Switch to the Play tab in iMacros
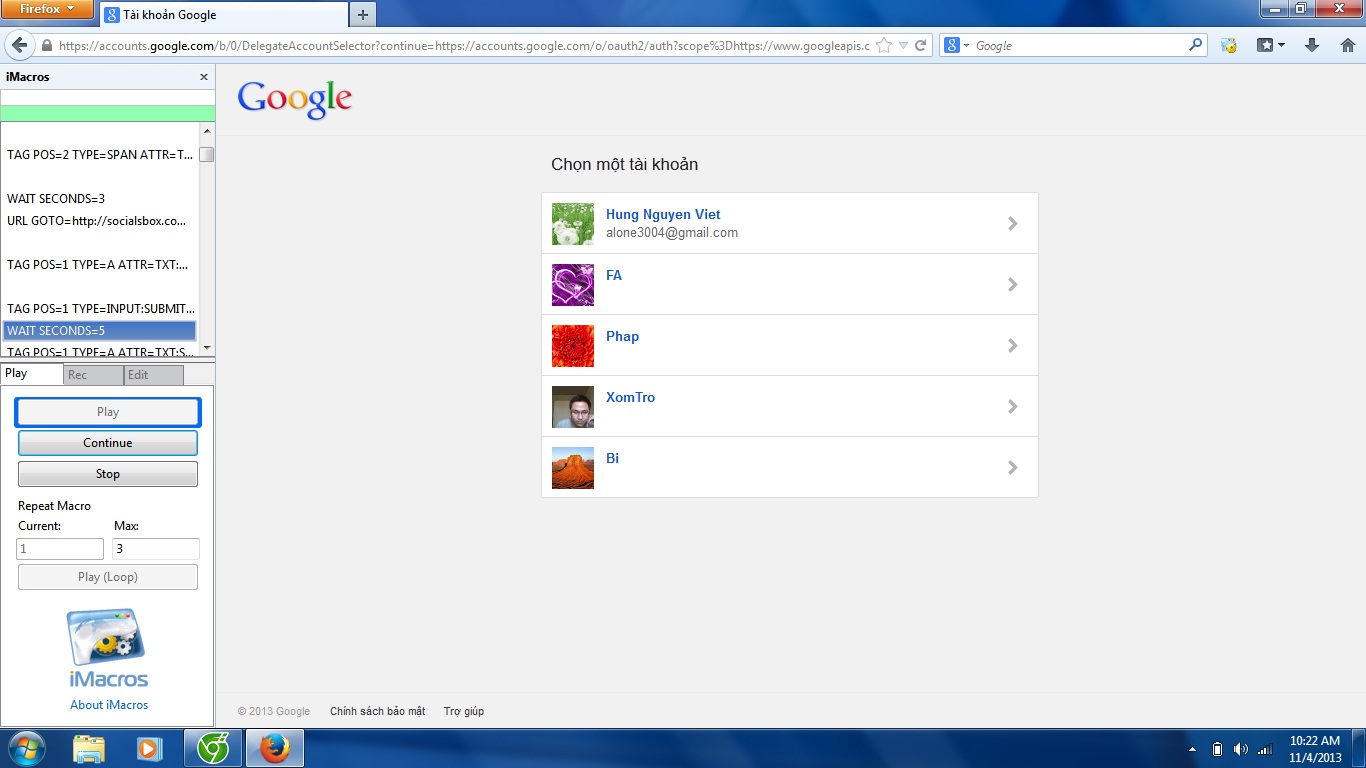Image resolution: width=1366 pixels, height=768 pixels. (31, 374)
